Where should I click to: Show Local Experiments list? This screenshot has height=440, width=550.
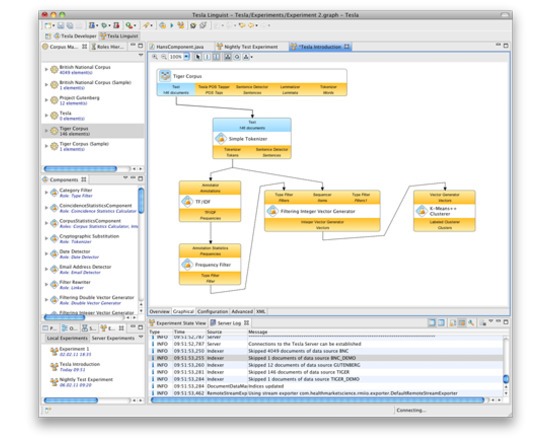[67, 338]
